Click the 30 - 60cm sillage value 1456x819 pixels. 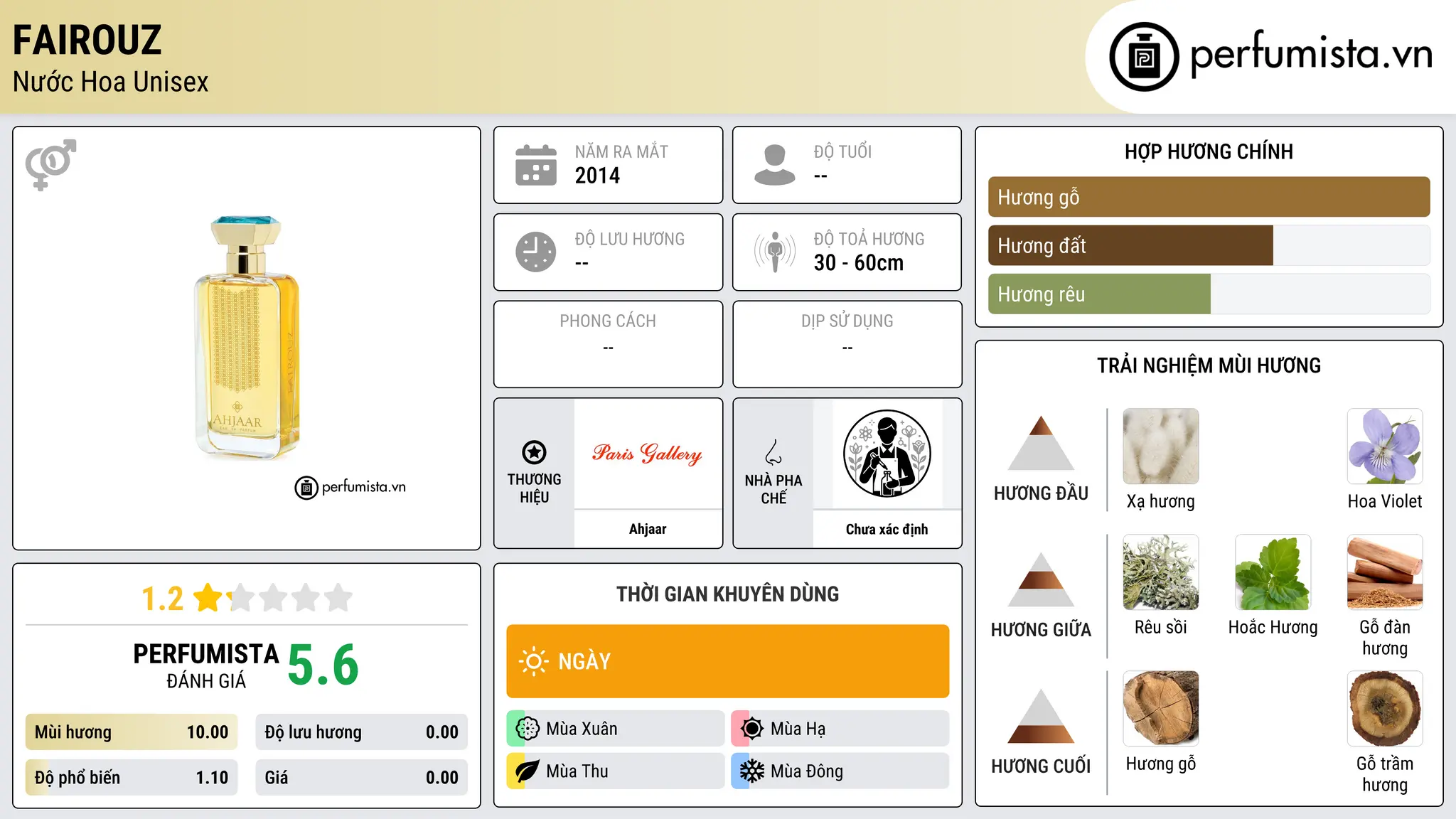point(859,263)
